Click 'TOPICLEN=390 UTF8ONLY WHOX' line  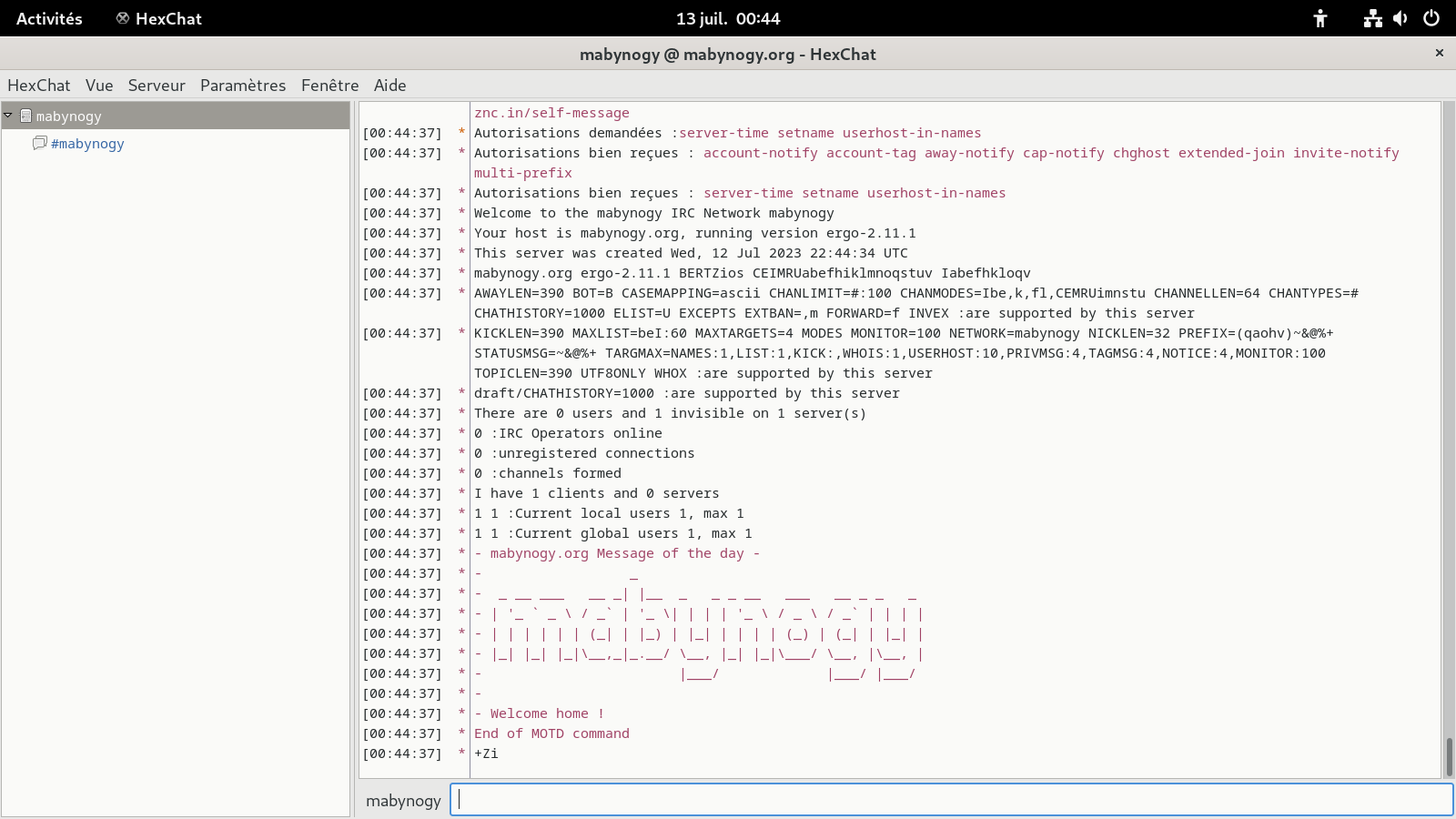703,373
